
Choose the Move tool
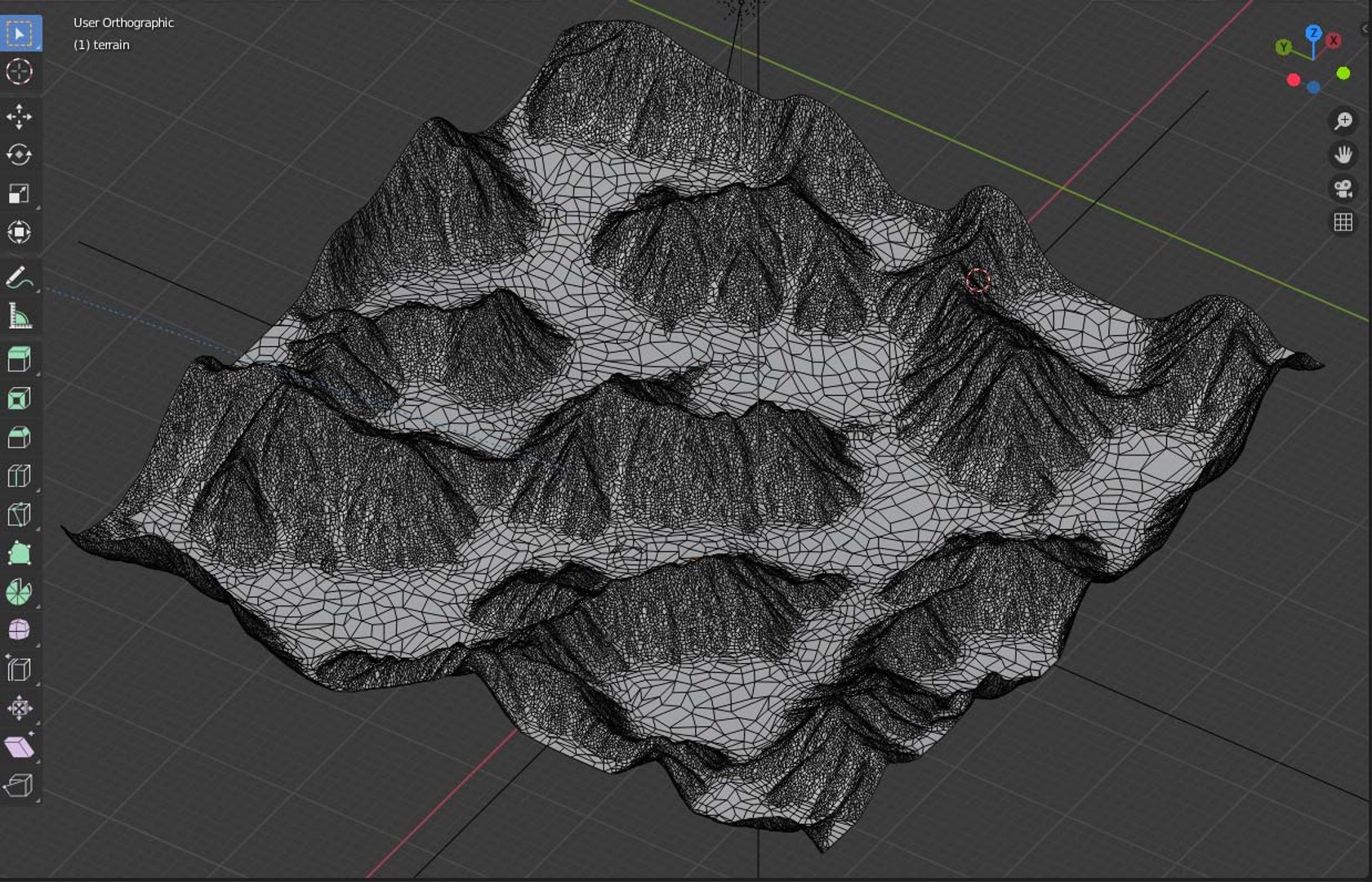[20, 117]
